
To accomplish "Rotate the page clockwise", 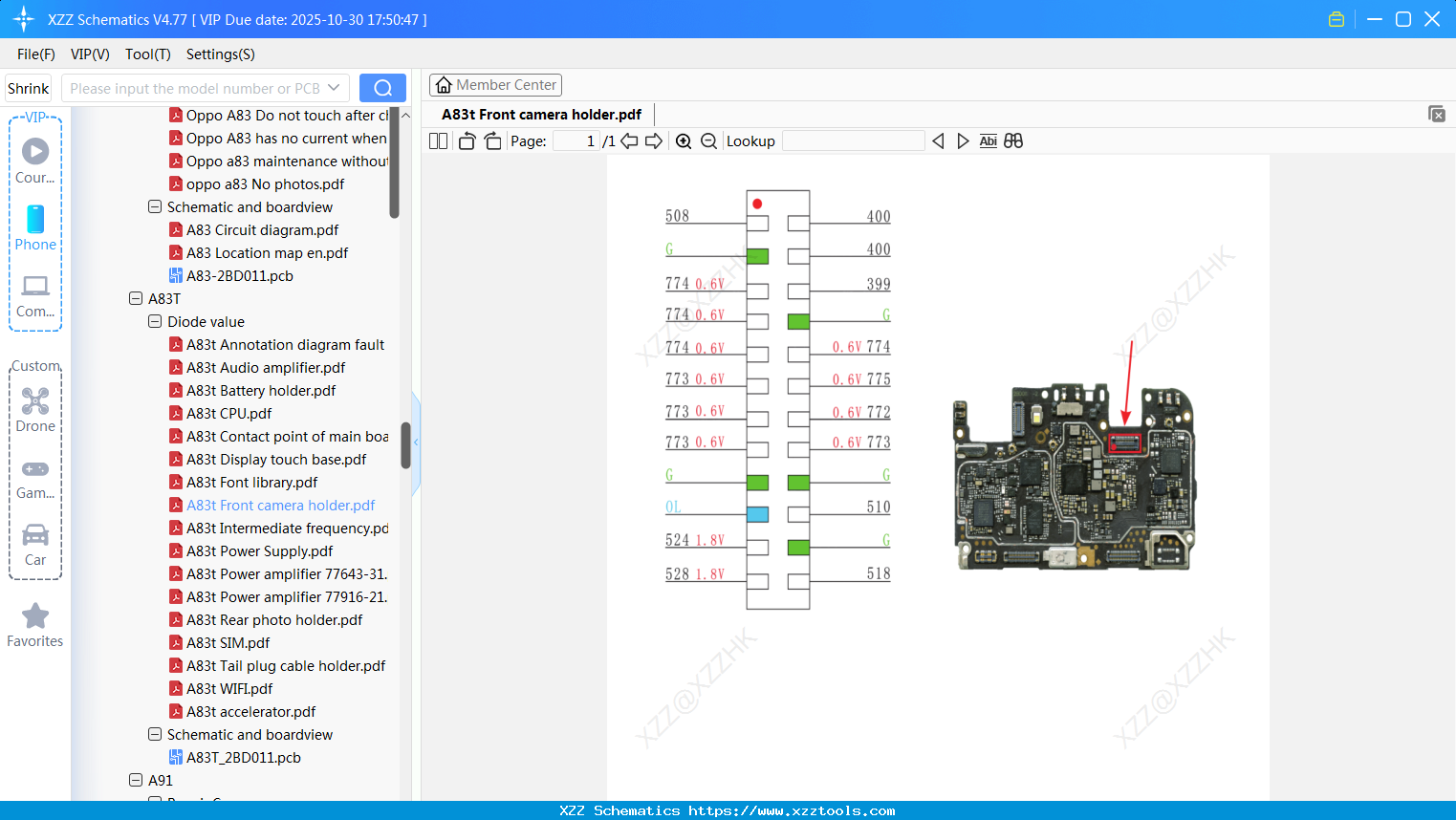I will coord(492,141).
